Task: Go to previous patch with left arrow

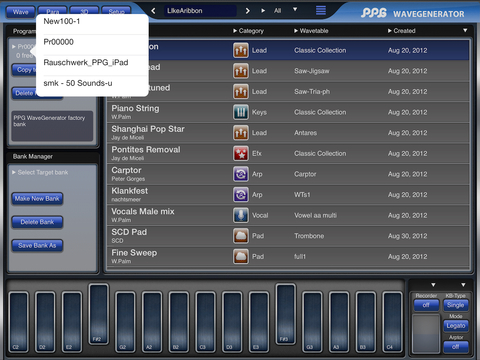Action: (x=153, y=11)
